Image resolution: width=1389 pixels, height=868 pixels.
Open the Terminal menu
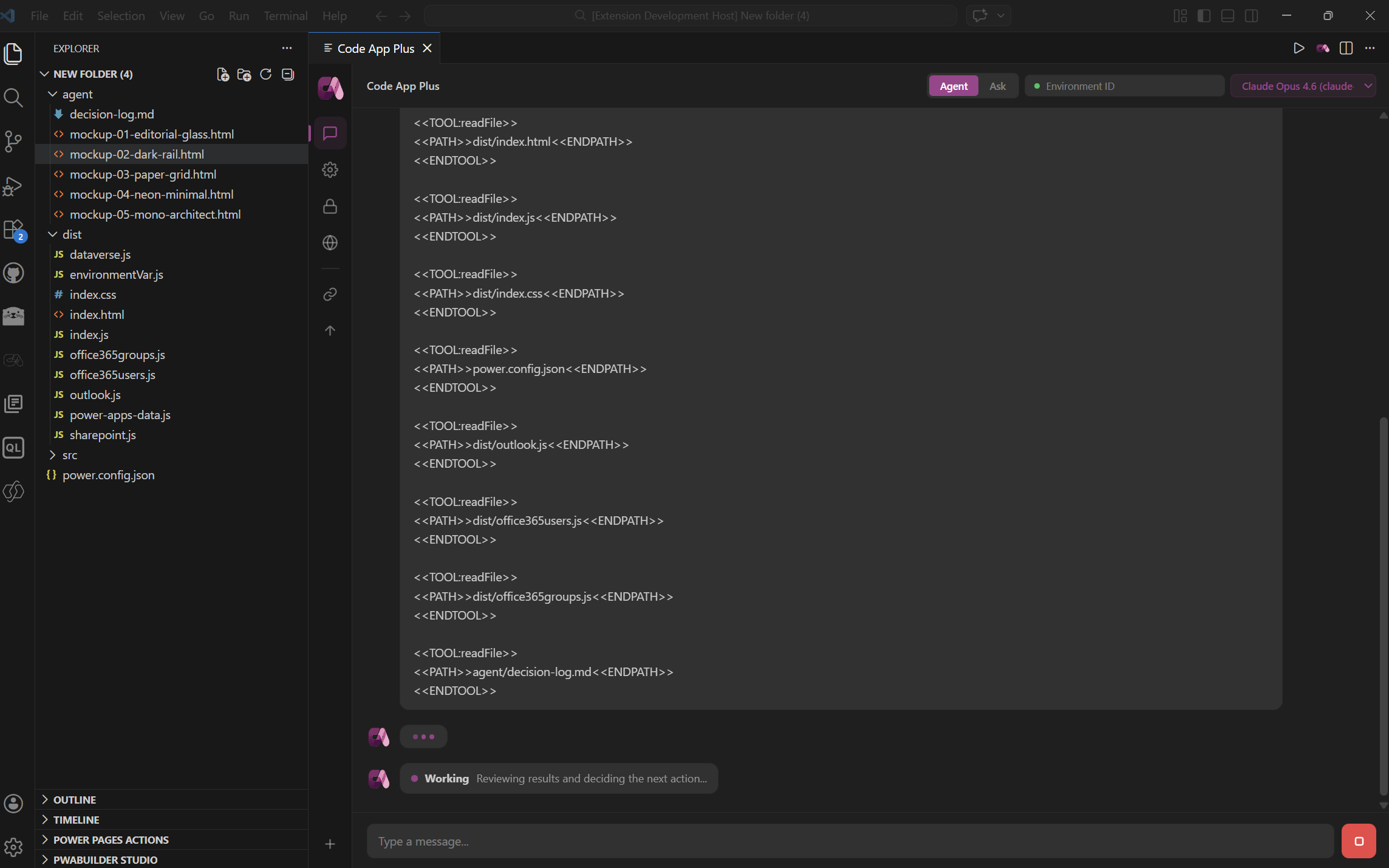click(x=285, y=16)
